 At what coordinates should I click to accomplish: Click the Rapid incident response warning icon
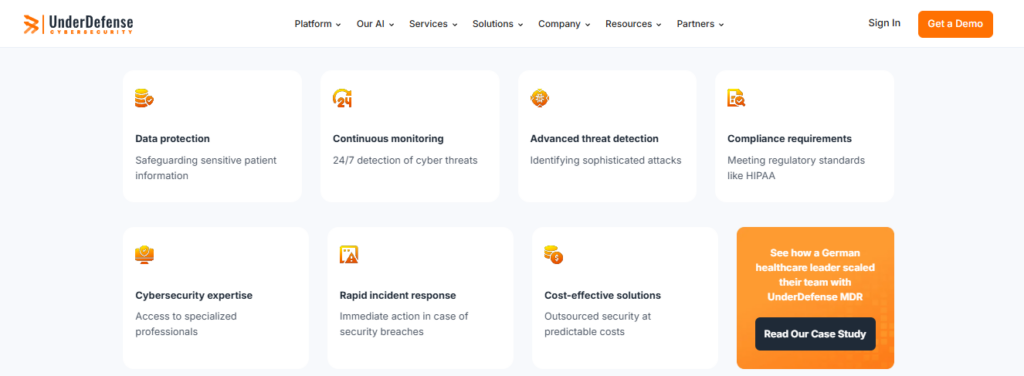point(349,255)
